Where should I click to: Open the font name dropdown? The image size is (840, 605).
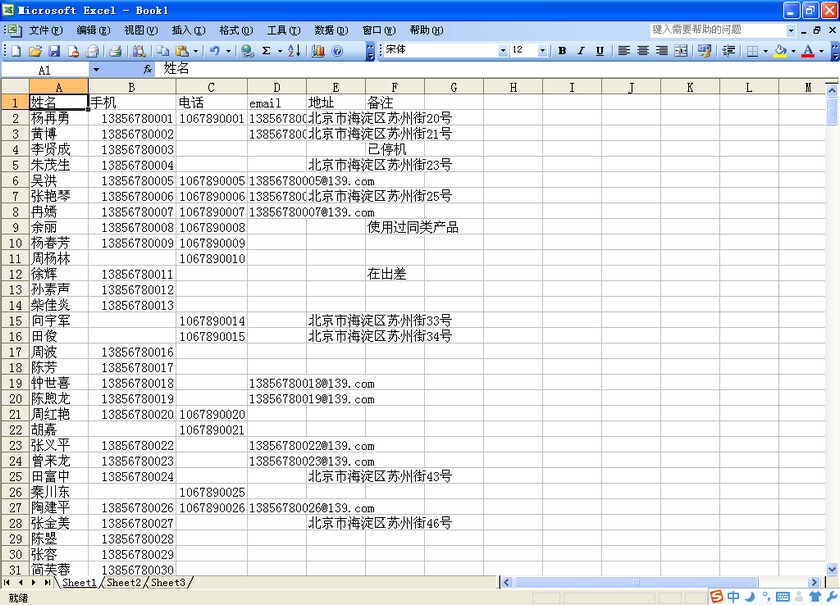pyautogui.click(x=502, y=50)
